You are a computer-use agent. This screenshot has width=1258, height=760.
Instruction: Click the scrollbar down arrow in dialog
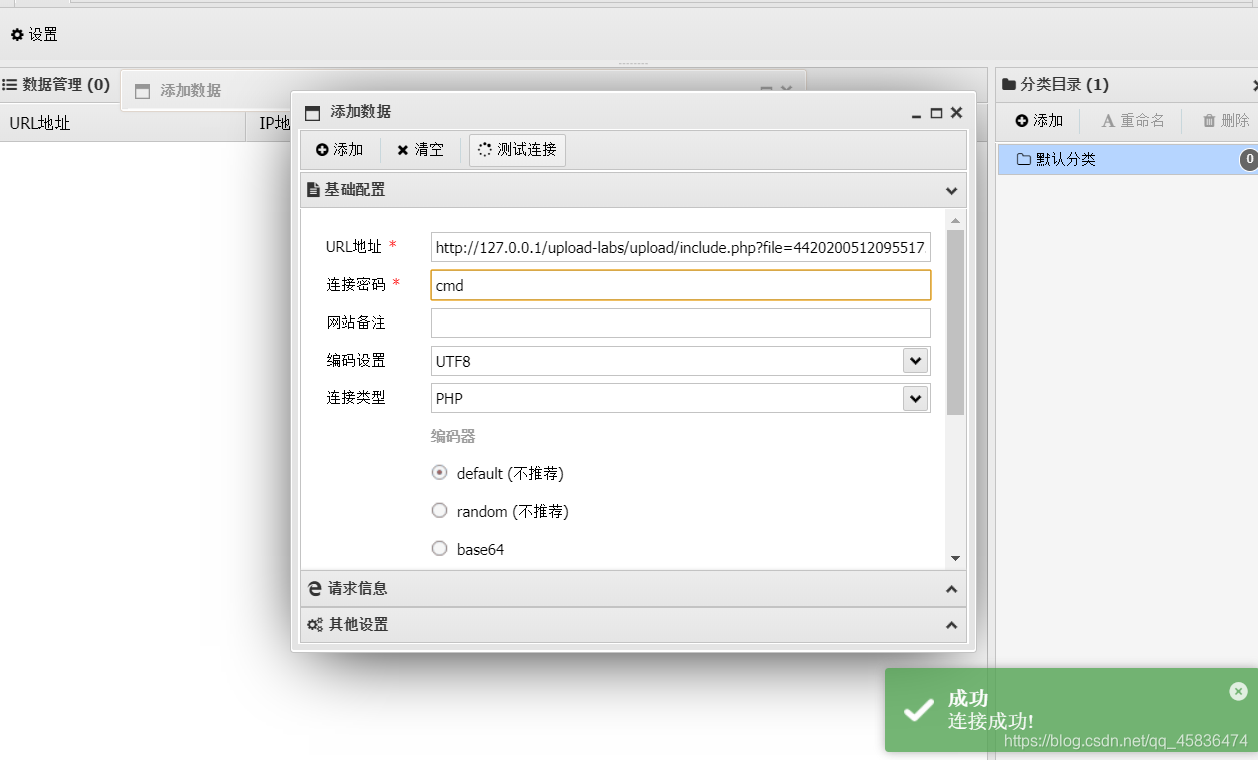pos(955,558)
